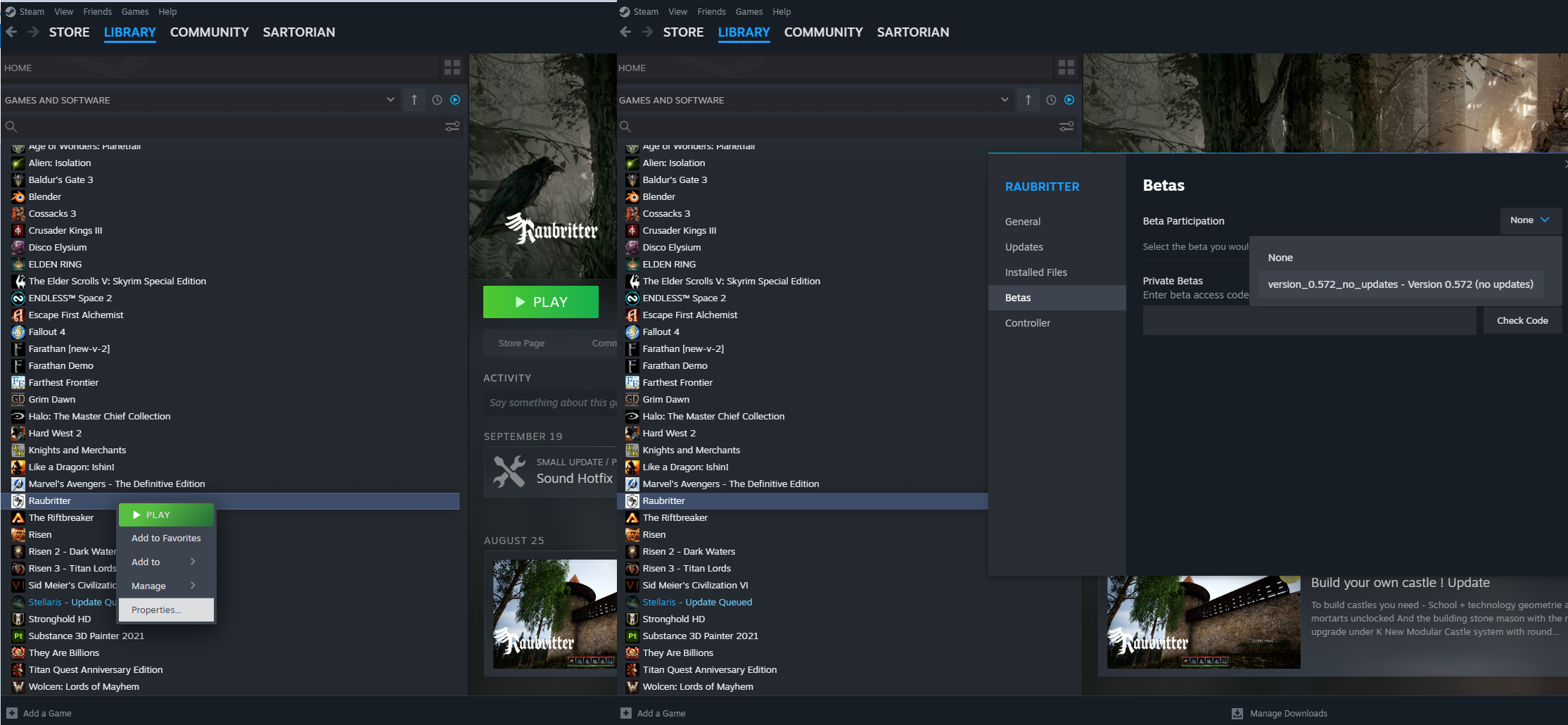Viewport: 1568px width, 725px height.
Task: Click the private beta access code field
Action: click(1309, 320)
